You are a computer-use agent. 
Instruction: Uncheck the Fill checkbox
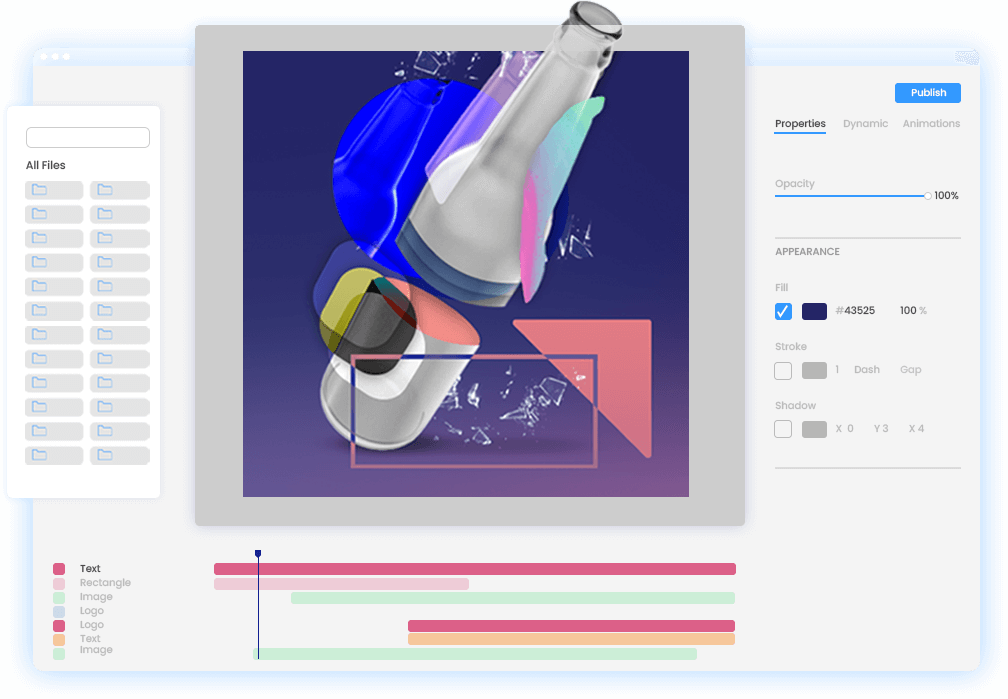point(783,311)
